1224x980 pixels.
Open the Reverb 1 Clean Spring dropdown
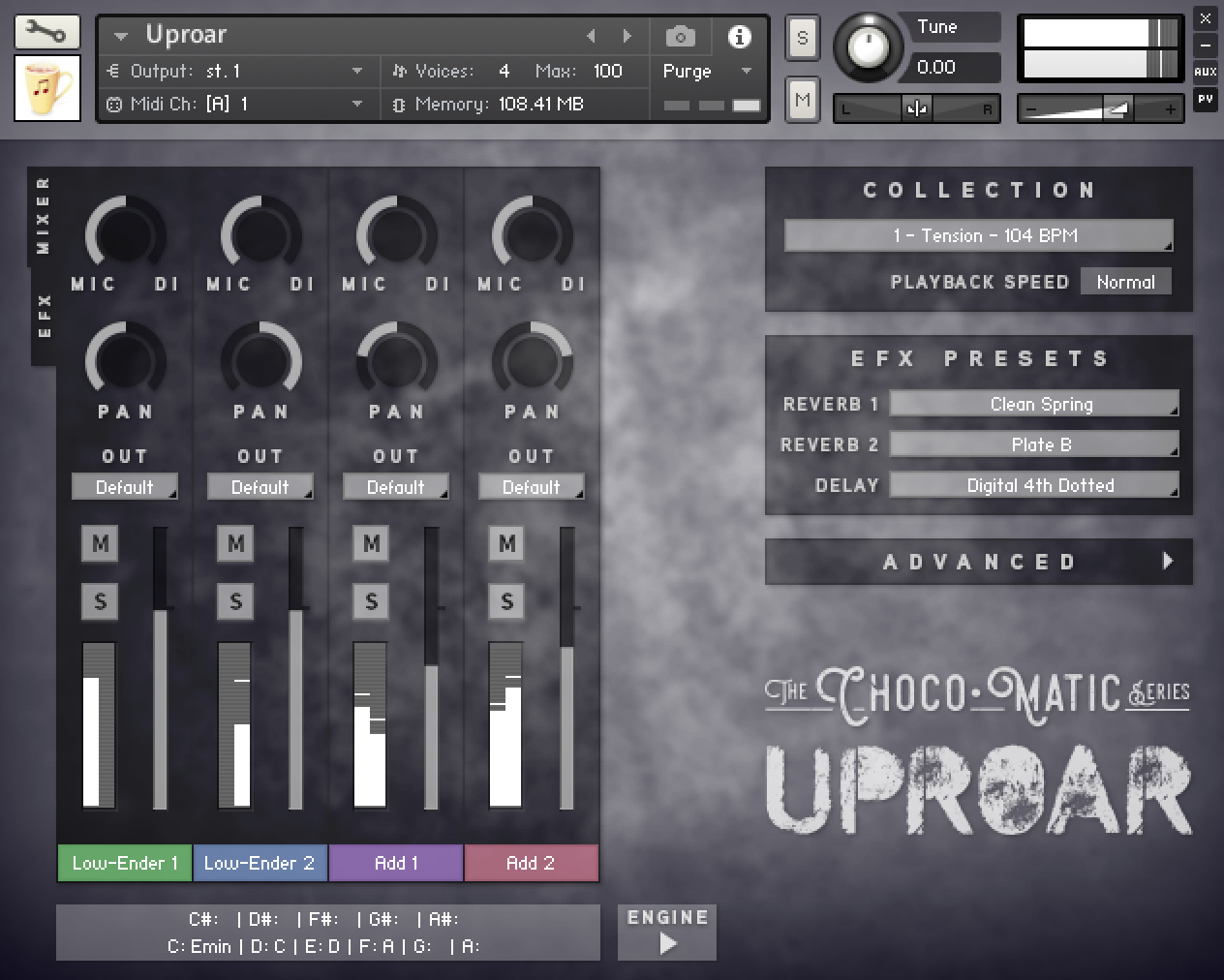pos(1033,404)
